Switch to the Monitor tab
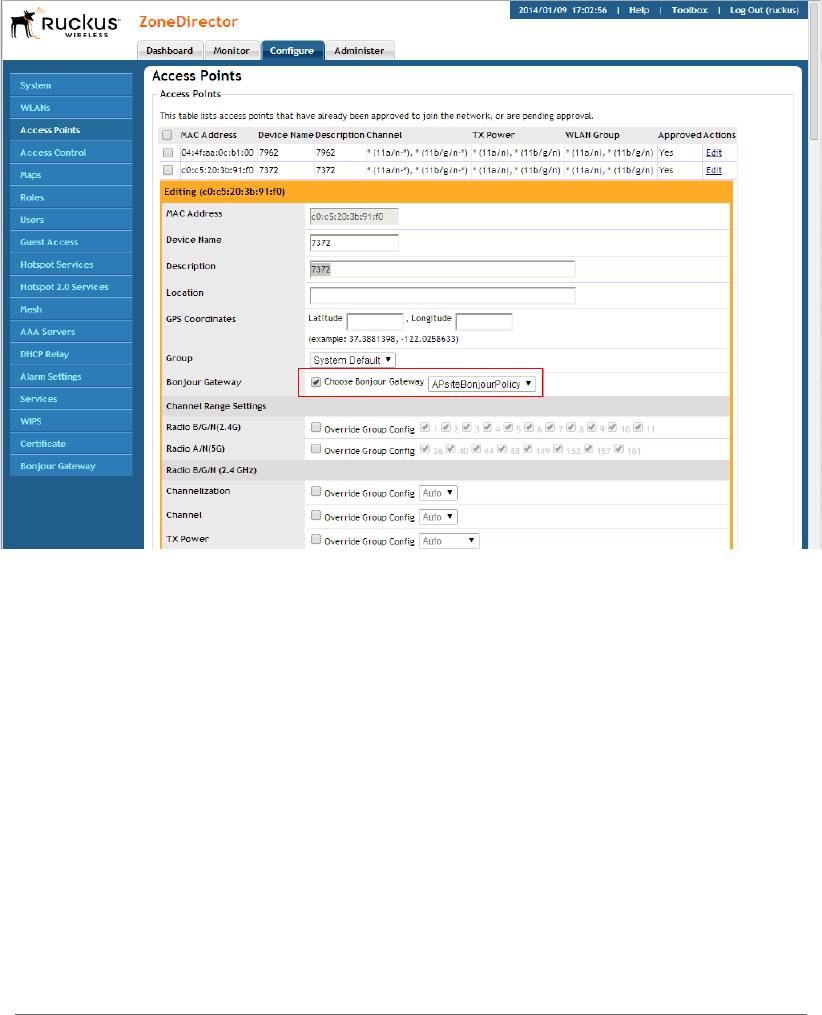Viewport: 822px width, 1015px height. point(232,50)
